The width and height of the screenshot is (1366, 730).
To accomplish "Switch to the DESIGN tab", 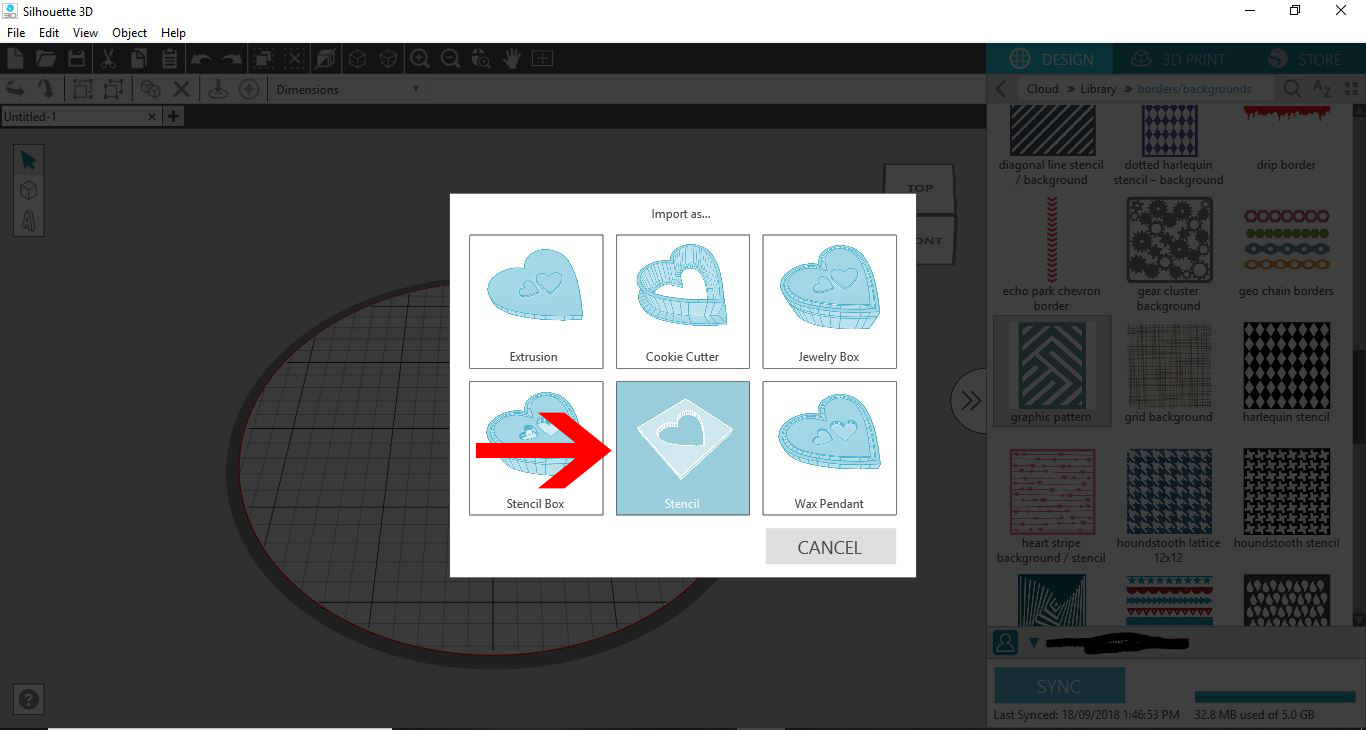I will point(1051,59).
